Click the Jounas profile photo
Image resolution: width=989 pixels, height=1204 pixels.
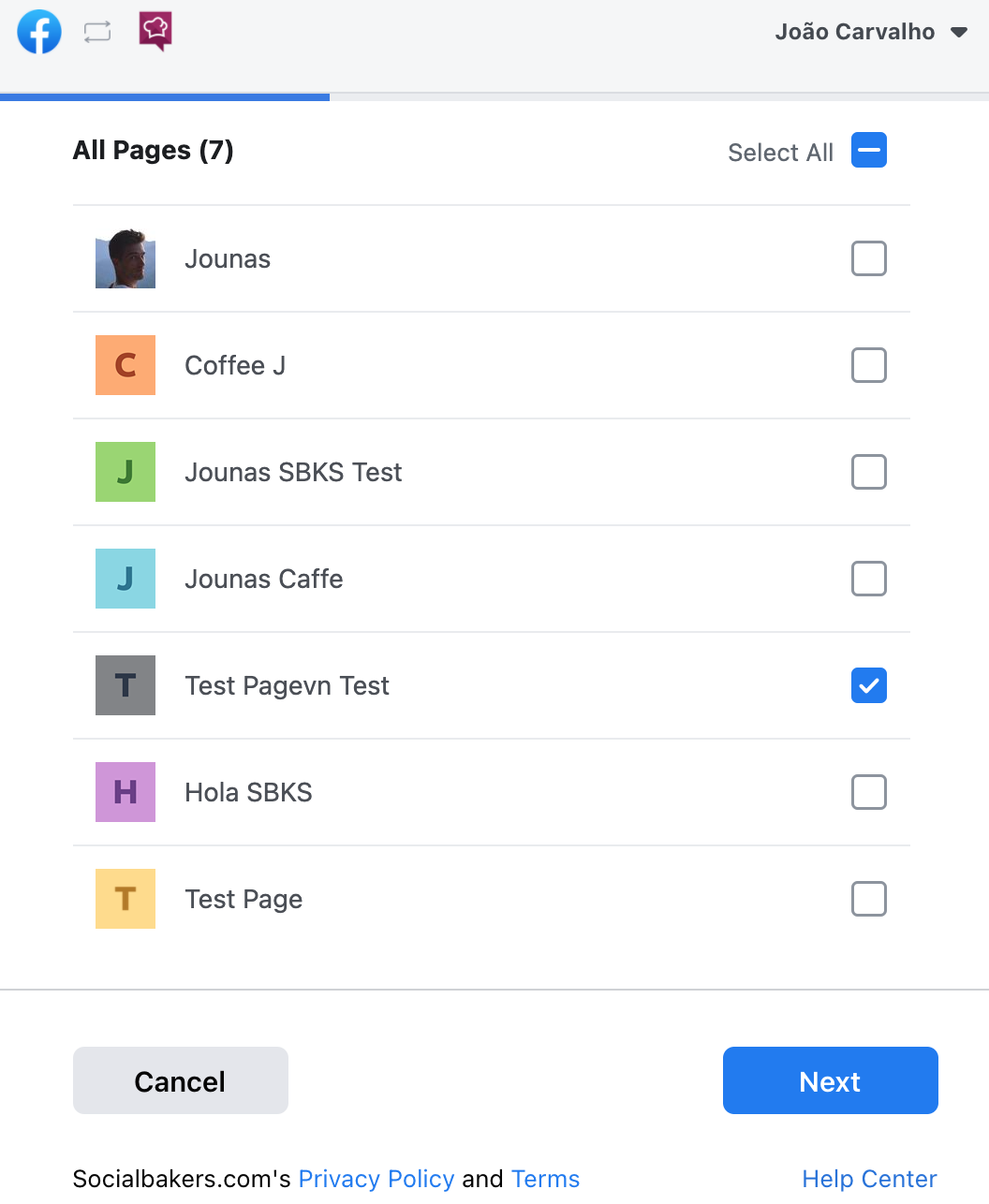pyautogui.click(x=125, y=258)
